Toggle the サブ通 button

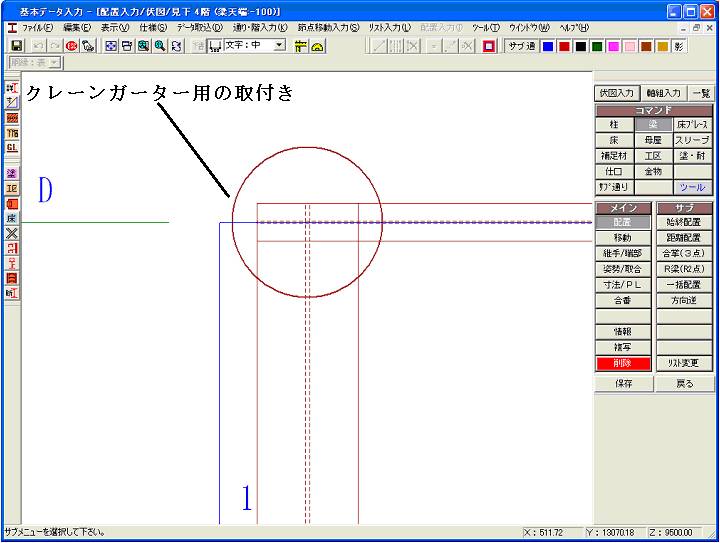click(x=522, y=46)
